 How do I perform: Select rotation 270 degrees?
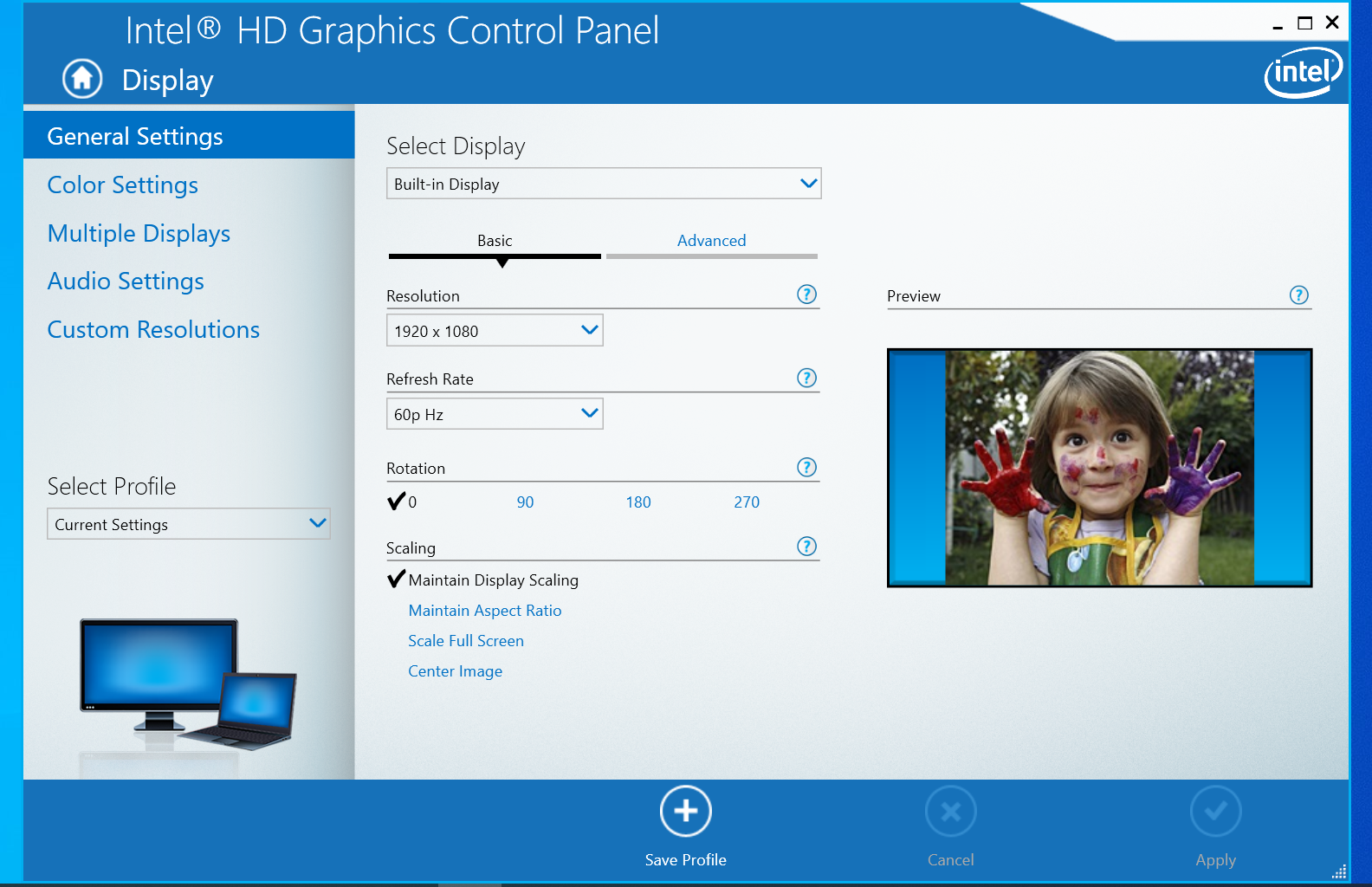tap(747, 502)
